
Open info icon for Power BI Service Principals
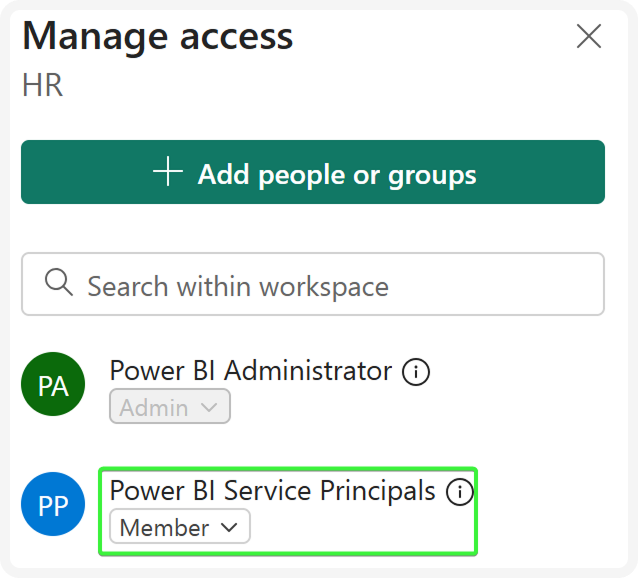[x=459, y=492]
